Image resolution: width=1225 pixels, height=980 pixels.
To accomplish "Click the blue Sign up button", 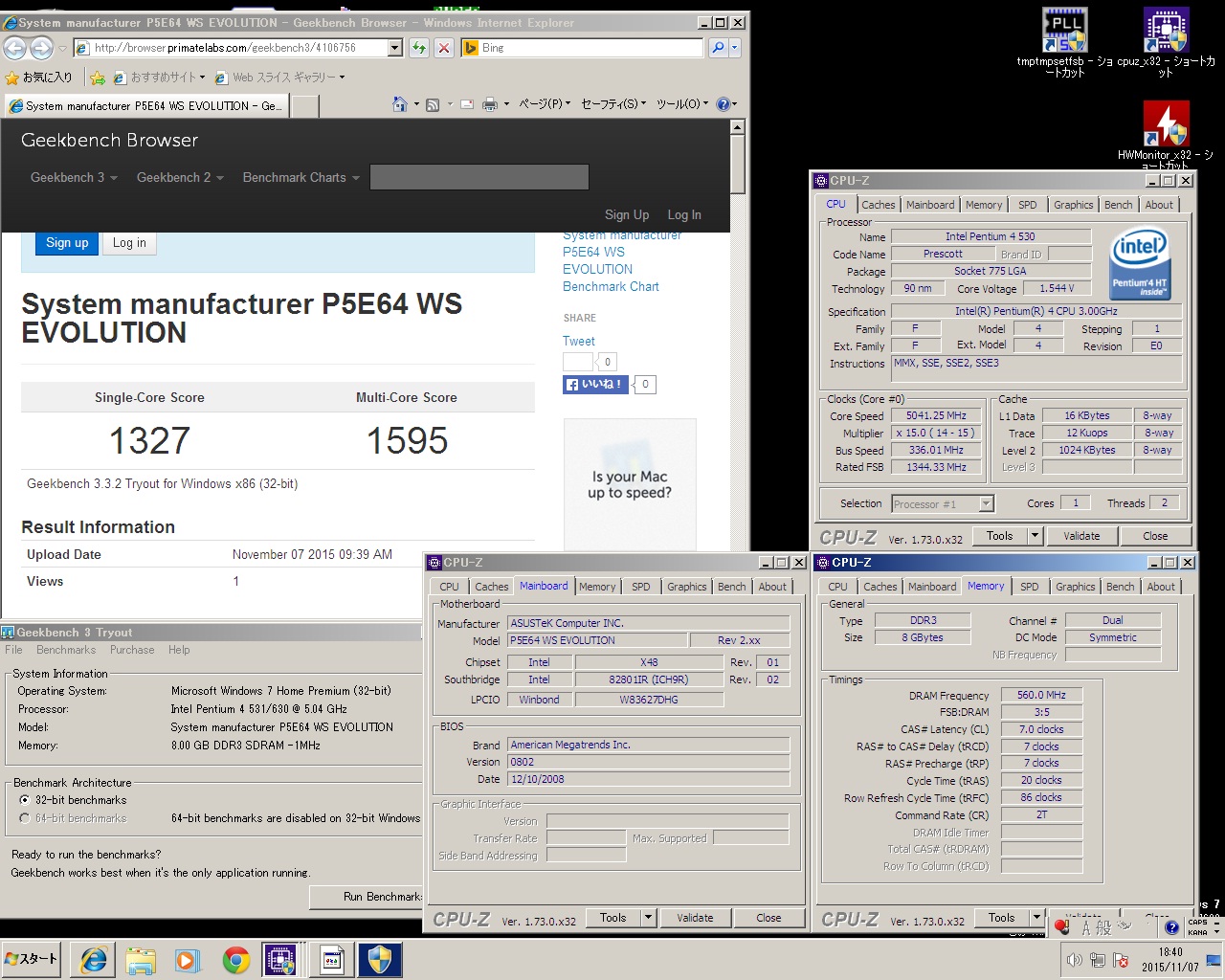I will point(67,243).
